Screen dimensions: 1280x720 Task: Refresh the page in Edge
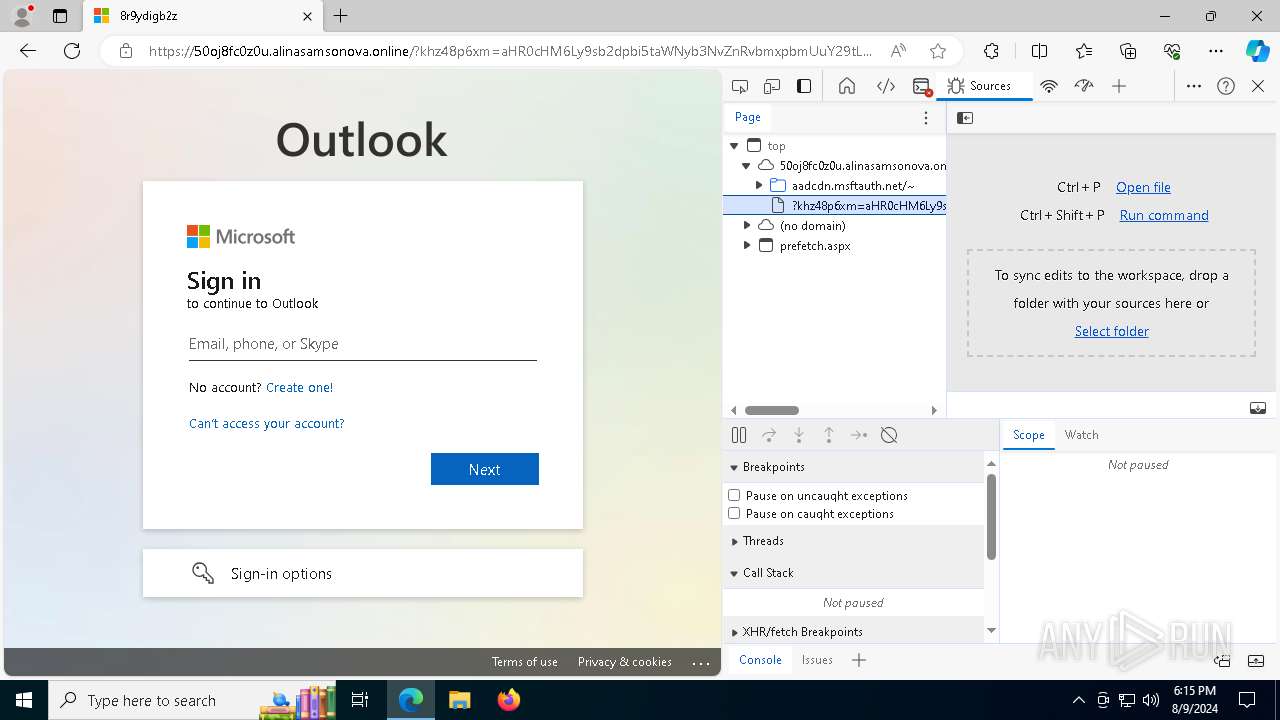coord(72,51)
